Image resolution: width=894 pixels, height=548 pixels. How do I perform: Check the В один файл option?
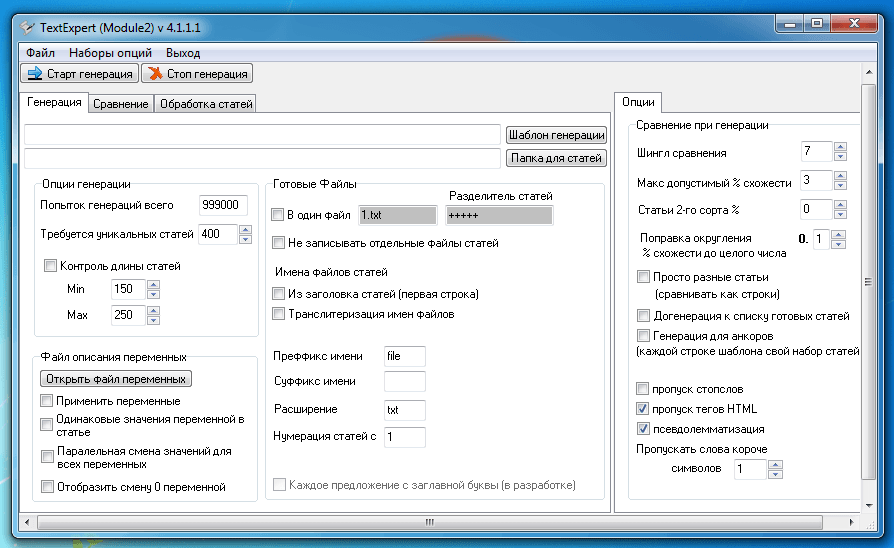(278, 215)
